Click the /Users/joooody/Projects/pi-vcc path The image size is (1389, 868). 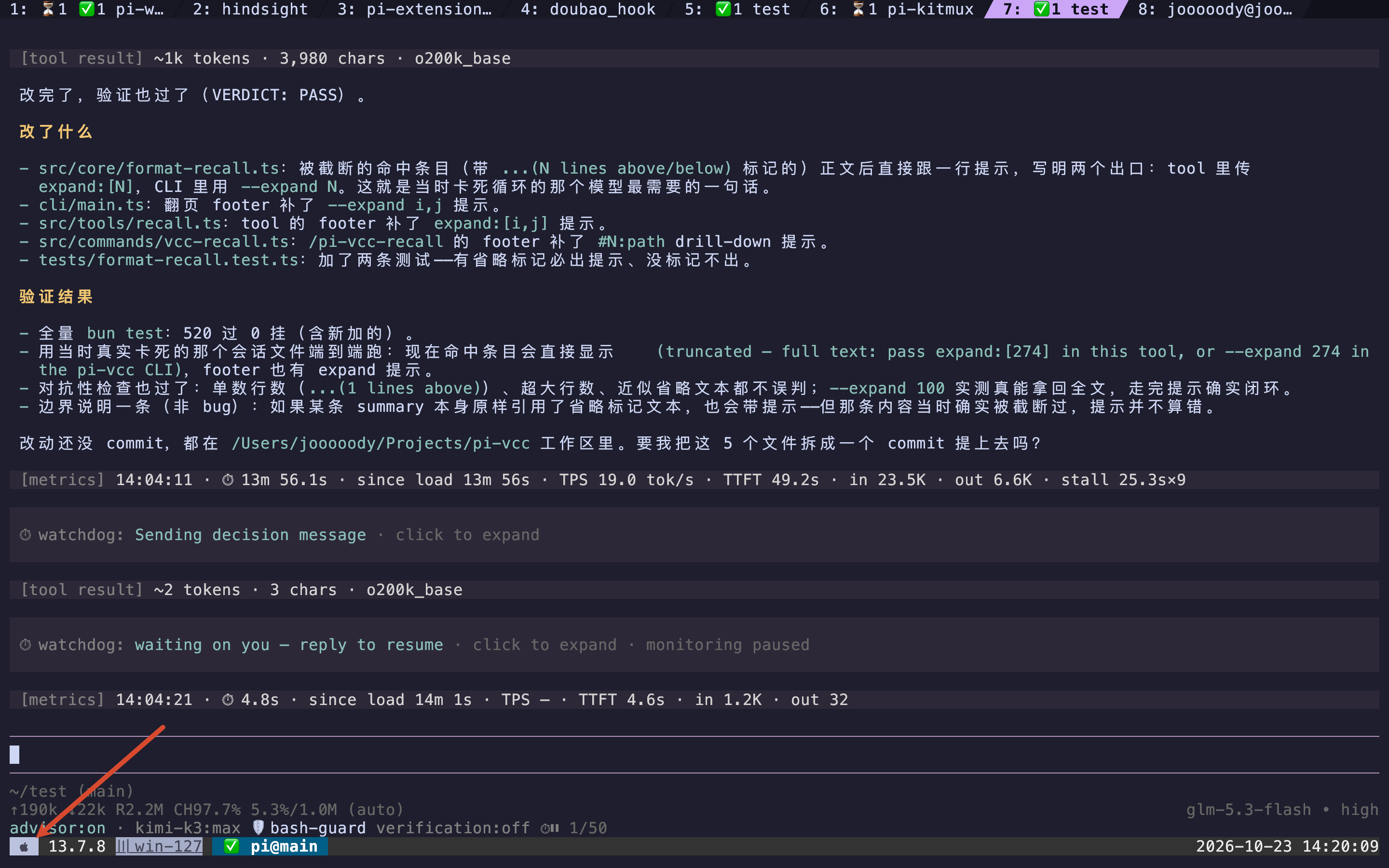point(381,443)
